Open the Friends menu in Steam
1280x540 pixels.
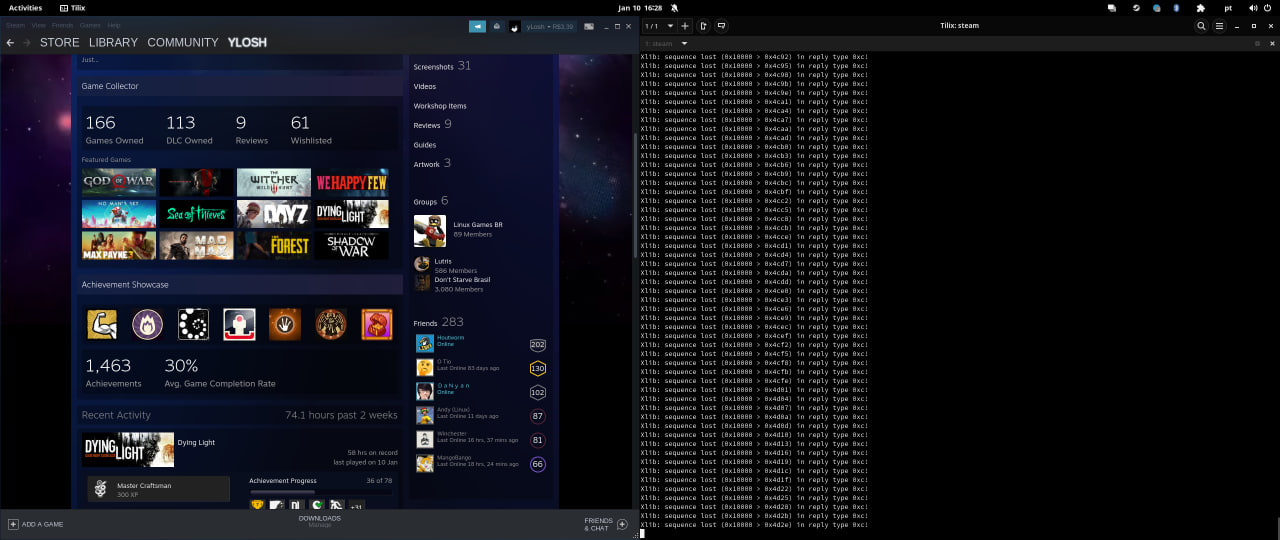(x=62, y=24)
